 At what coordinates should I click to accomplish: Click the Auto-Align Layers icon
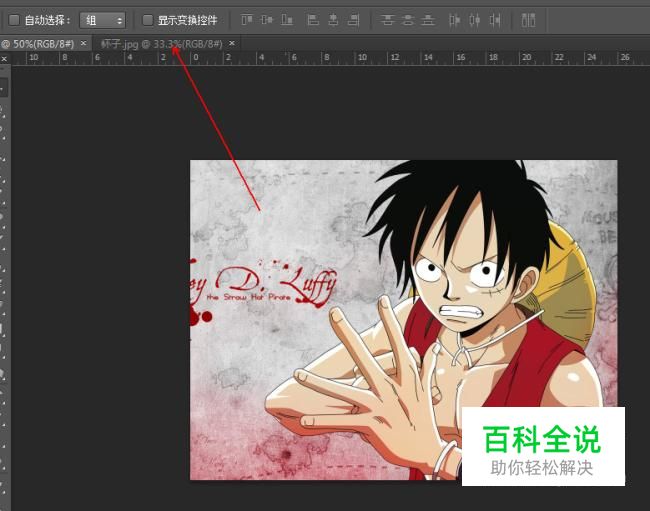(528, 19)
